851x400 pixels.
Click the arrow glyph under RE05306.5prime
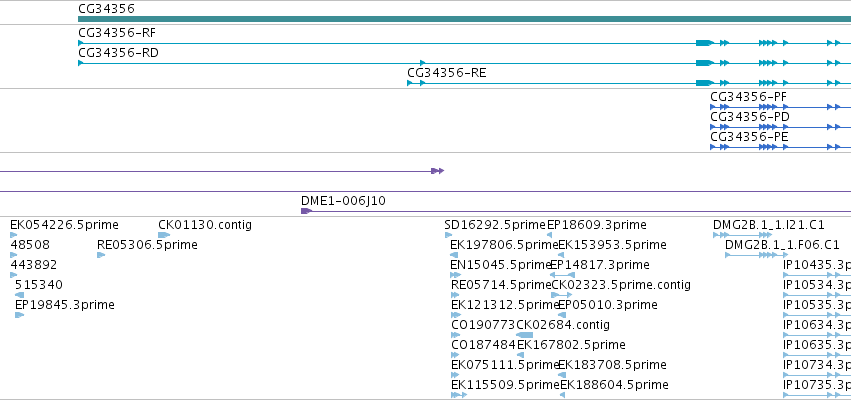(x=101, y=255)
